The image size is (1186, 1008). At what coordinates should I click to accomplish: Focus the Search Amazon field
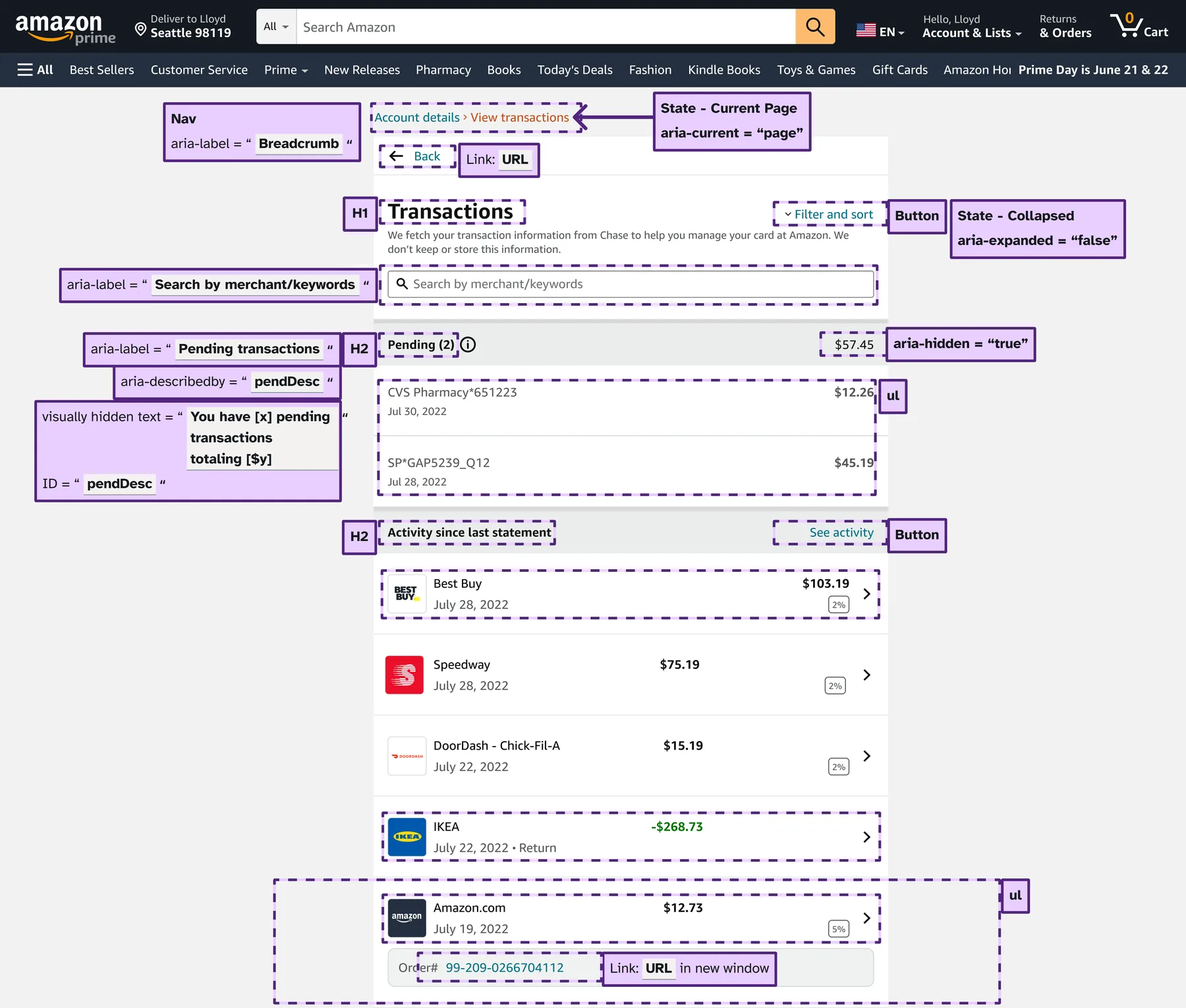[546, 27]
